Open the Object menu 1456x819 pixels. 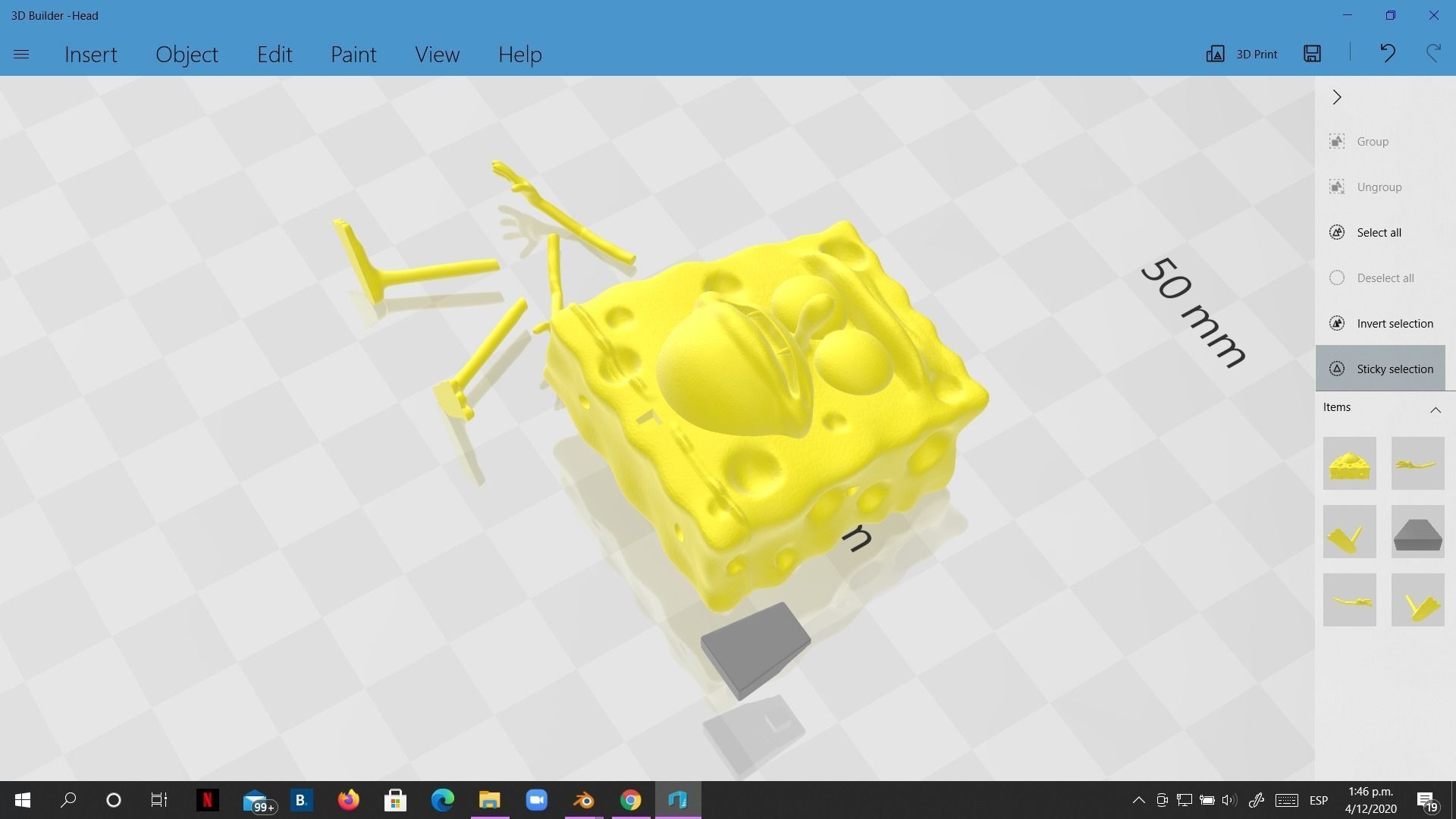tap(187, 55)
